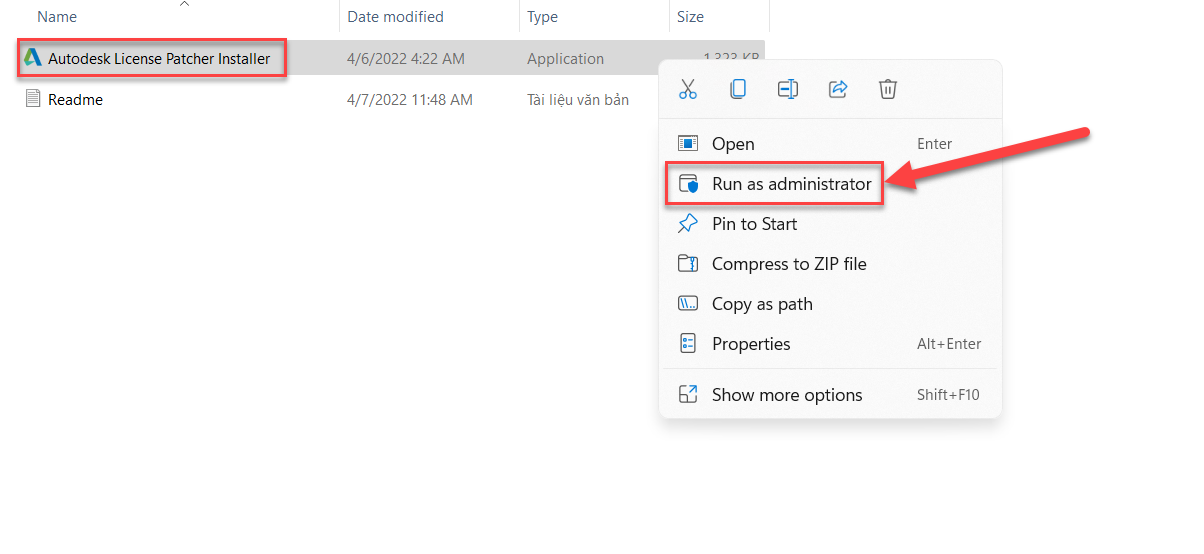This screenshot has height=554, width=1204.
Task: Select Compress to ZIP file
Action: [789, 264]
